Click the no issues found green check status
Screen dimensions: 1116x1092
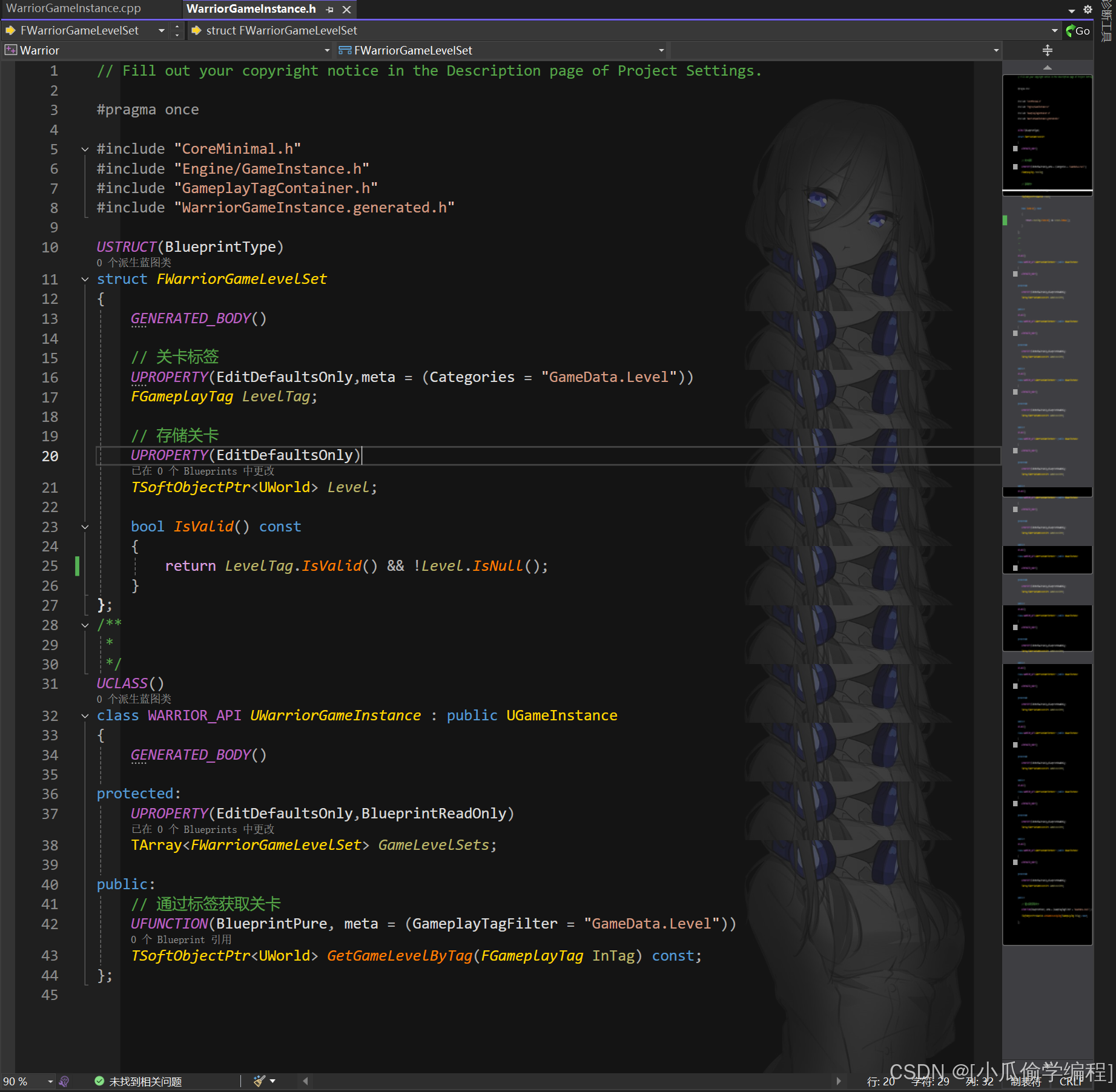(x=138, y=1081)
